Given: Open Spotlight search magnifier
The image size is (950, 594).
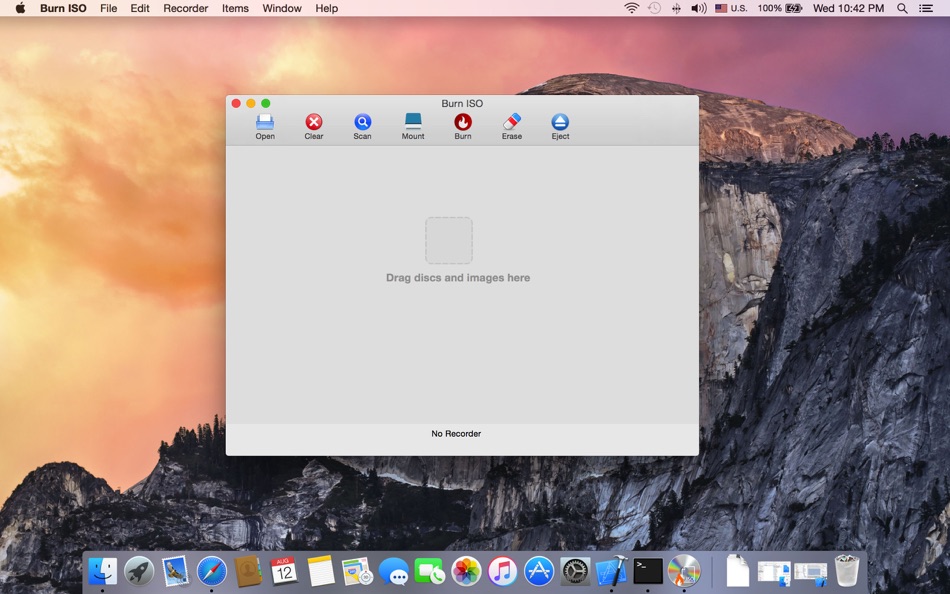Looking at the screenshot, I should click(x=902, y=8).
